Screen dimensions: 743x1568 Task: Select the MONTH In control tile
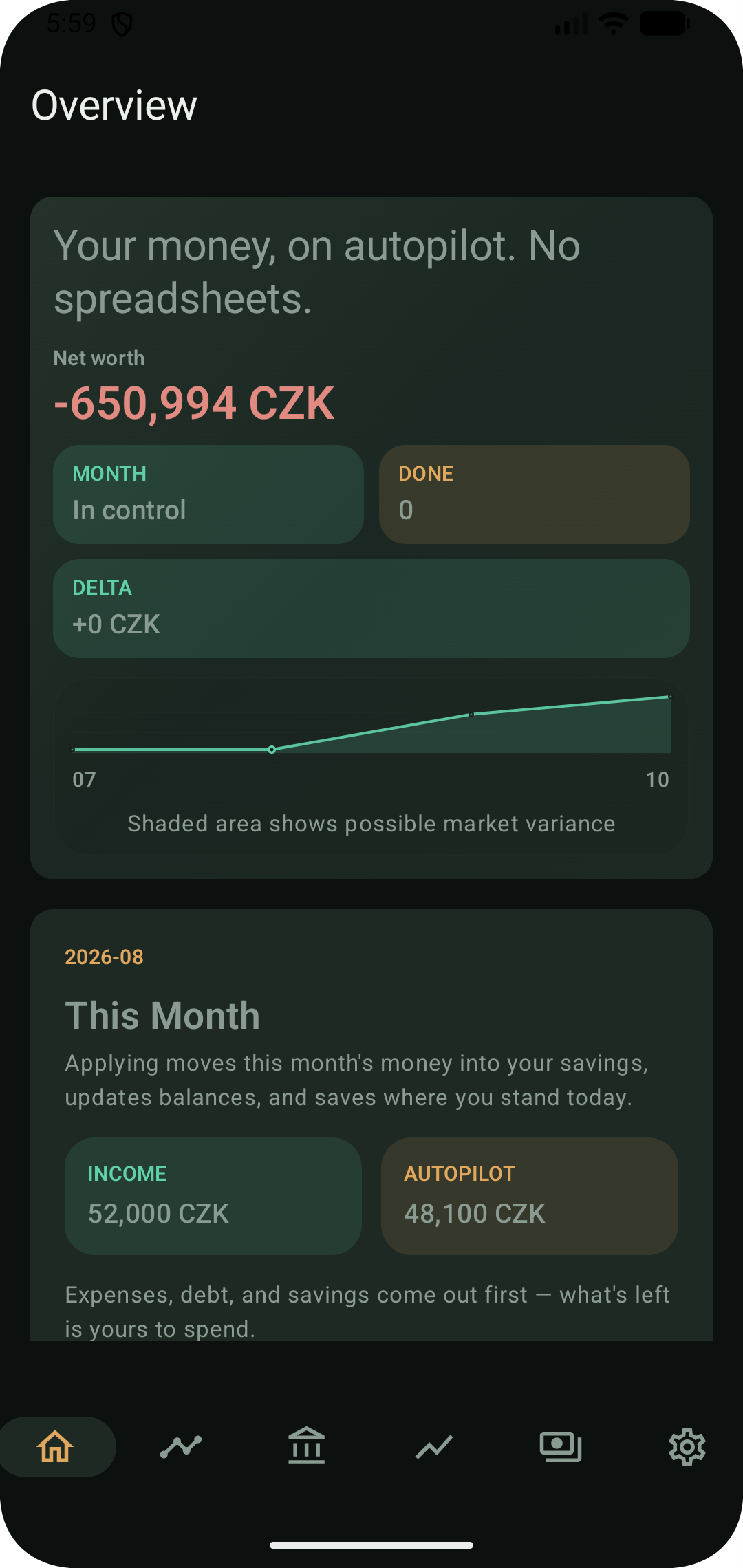click(x=208, y=494)
